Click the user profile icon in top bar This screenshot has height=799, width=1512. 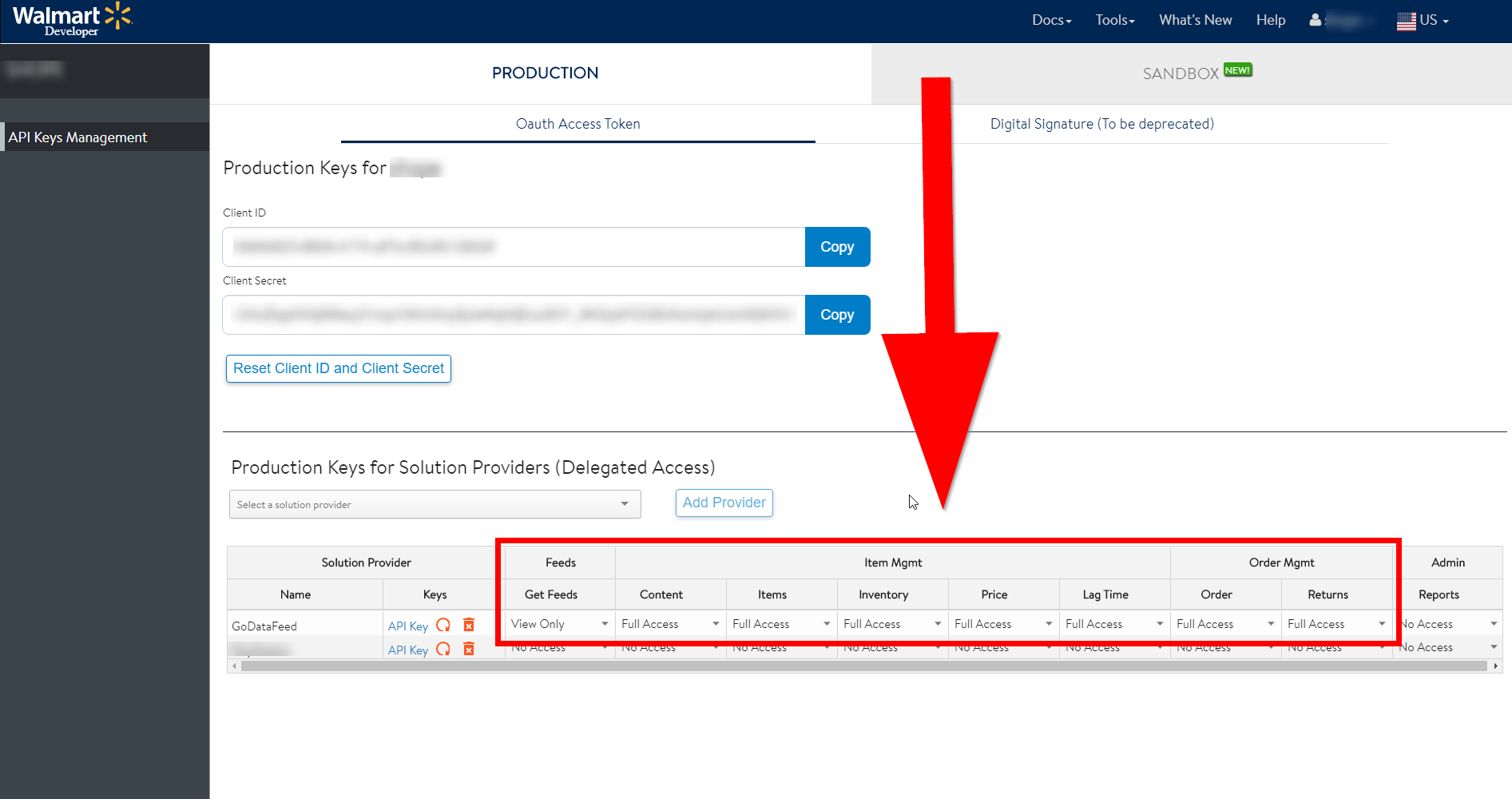coord(1315,20)
